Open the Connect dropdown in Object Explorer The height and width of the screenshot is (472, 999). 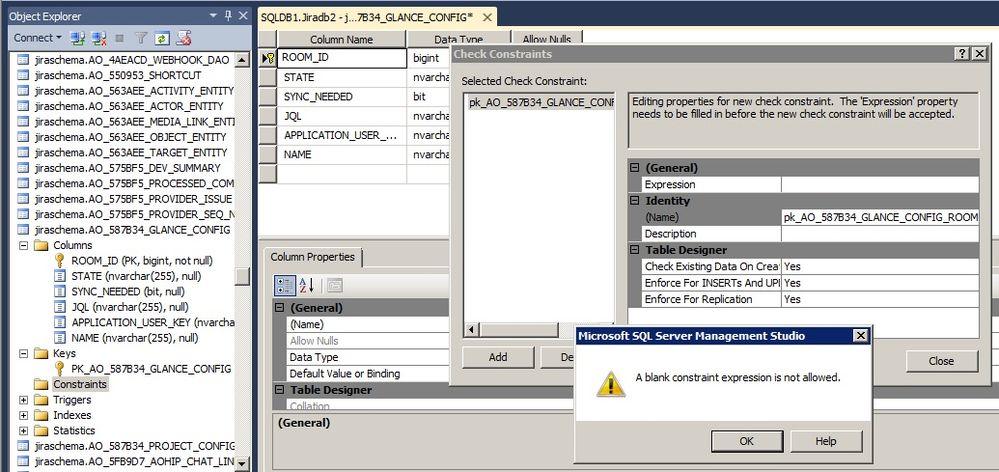(x=38, y=38)
